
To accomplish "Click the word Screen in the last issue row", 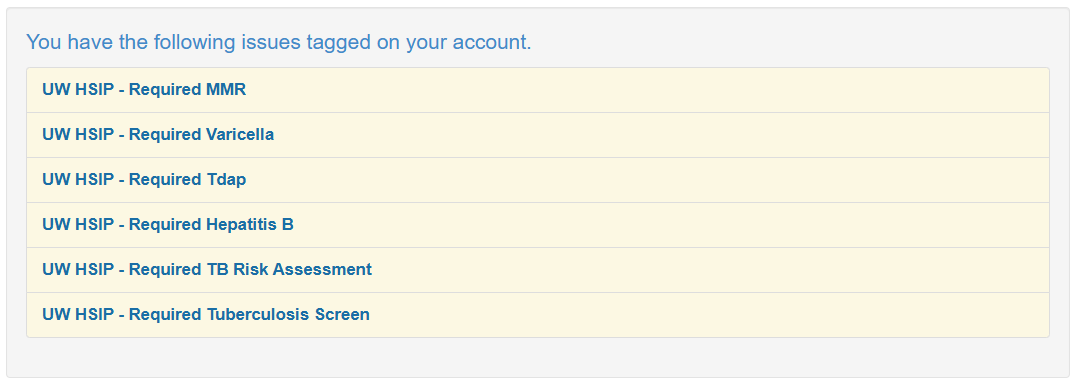I will coord(342,314).
